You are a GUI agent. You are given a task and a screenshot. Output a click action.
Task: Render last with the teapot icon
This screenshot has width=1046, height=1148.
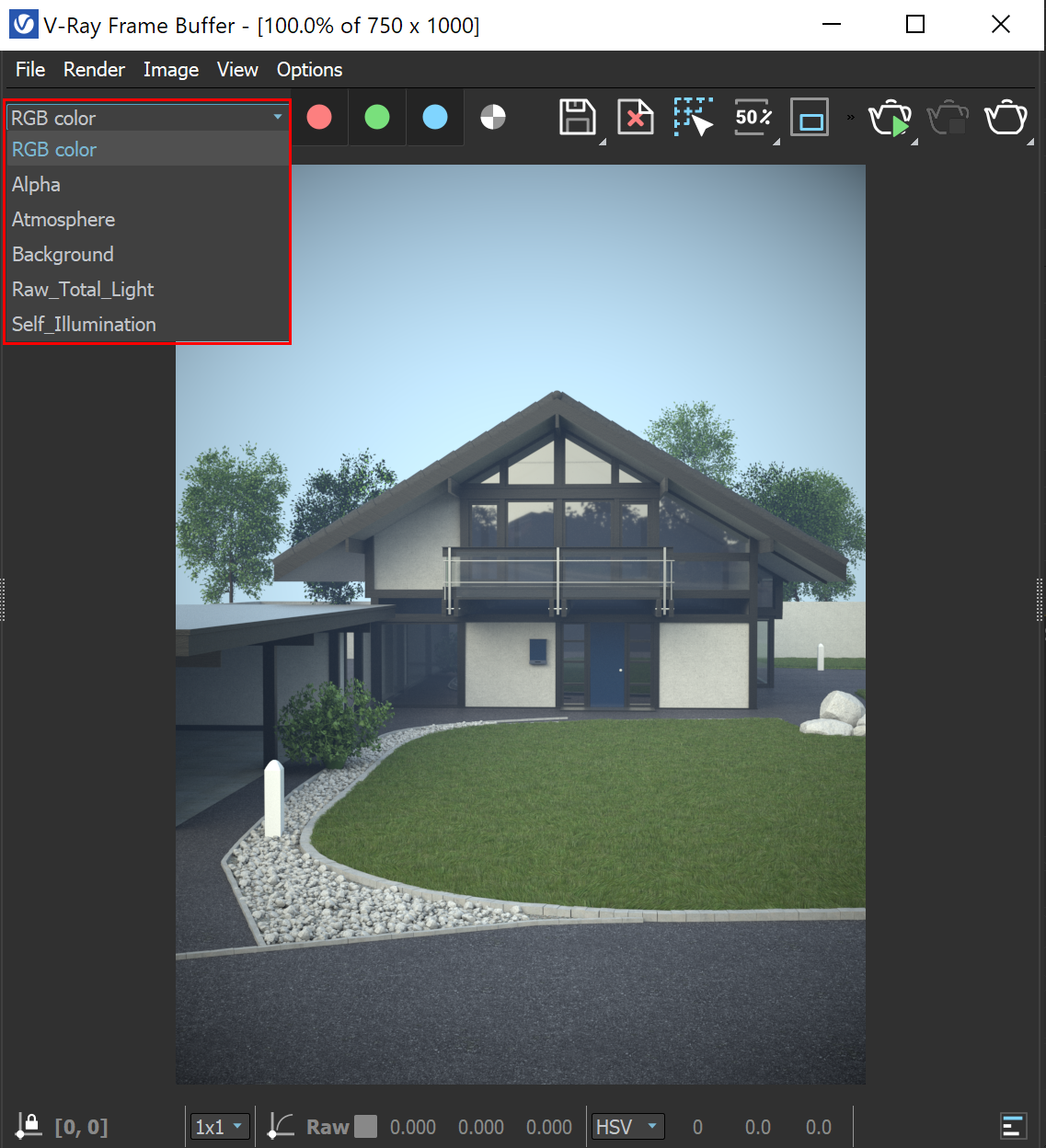[x=1006, y=118]
